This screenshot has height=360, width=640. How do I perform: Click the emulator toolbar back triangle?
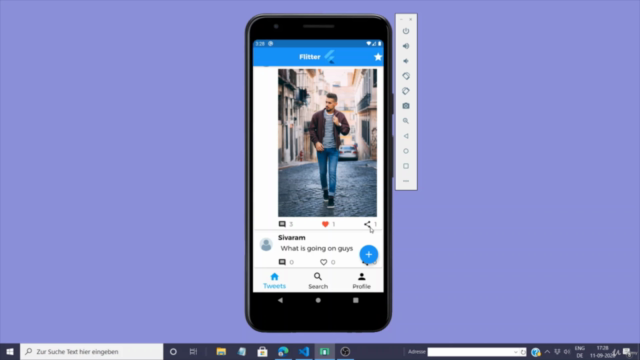click(x=406, y=136)
